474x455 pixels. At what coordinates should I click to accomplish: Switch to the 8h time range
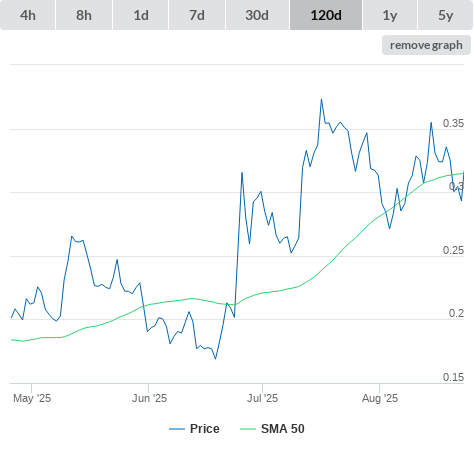84,15
